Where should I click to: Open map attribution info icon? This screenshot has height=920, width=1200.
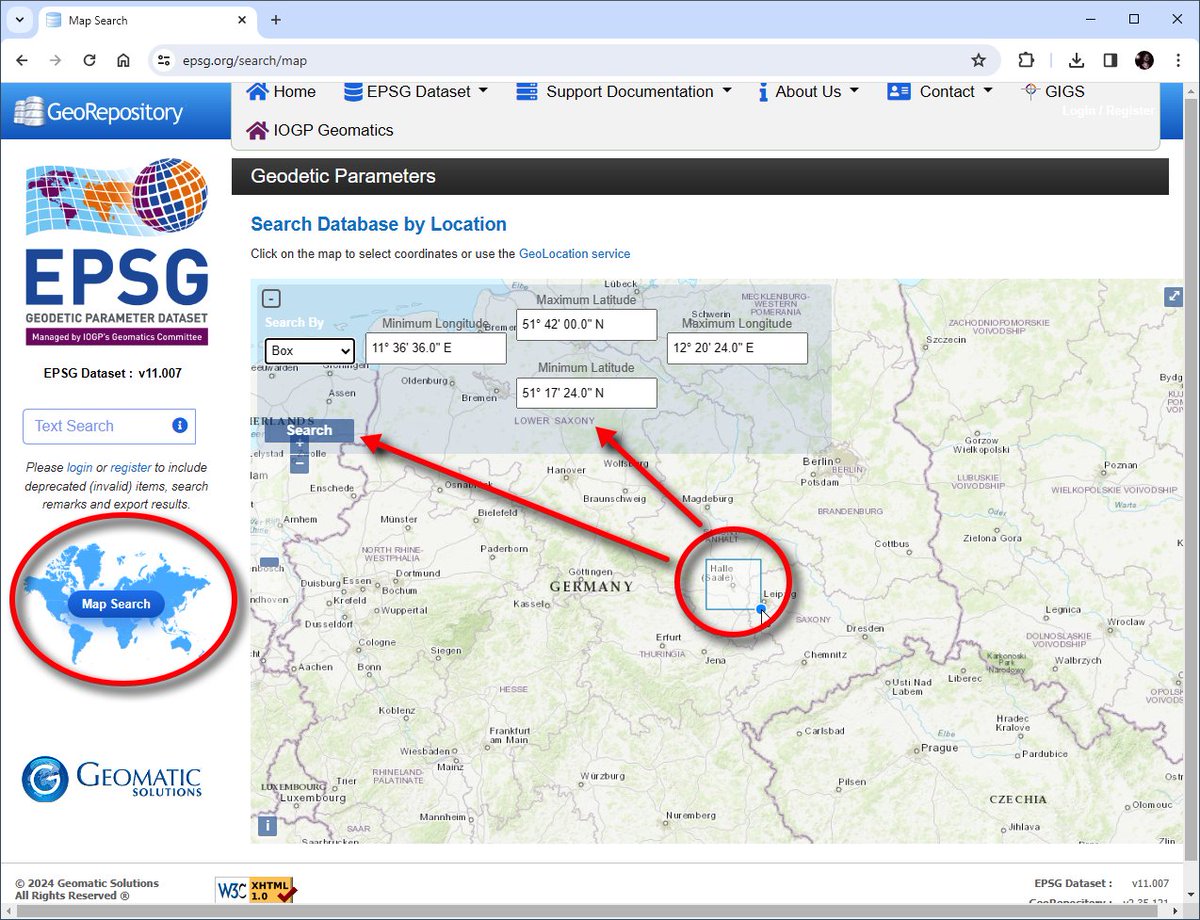[267, 826]
